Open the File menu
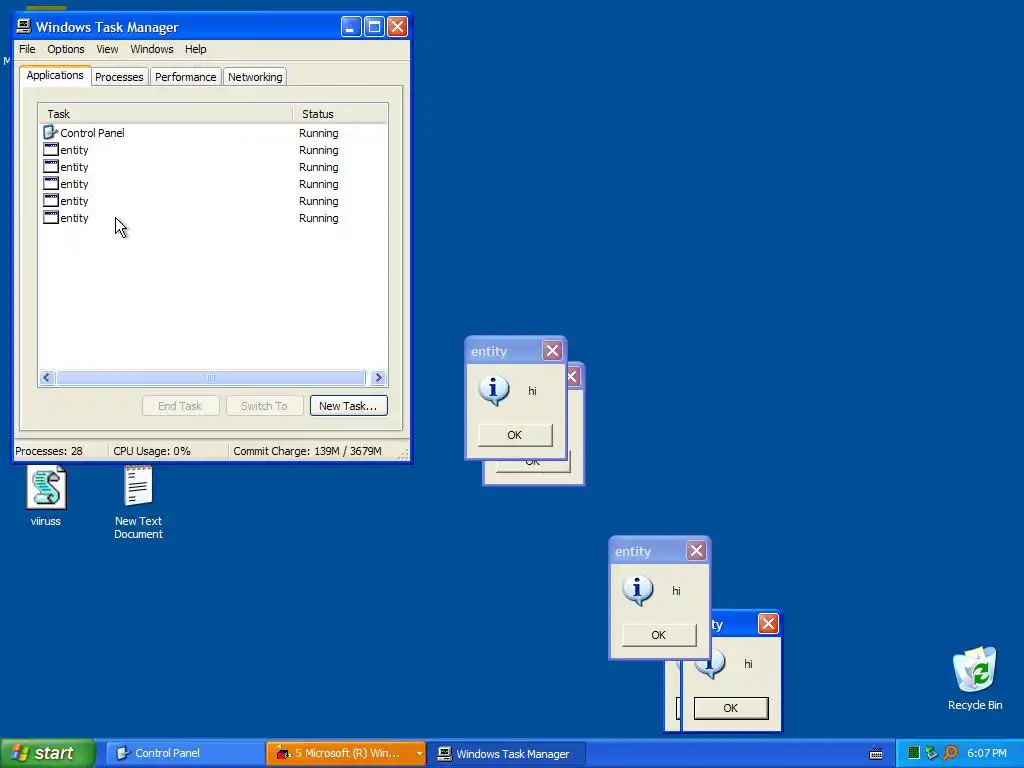Viewport: 1024px width, 768px height. click(x=27, y=49)
